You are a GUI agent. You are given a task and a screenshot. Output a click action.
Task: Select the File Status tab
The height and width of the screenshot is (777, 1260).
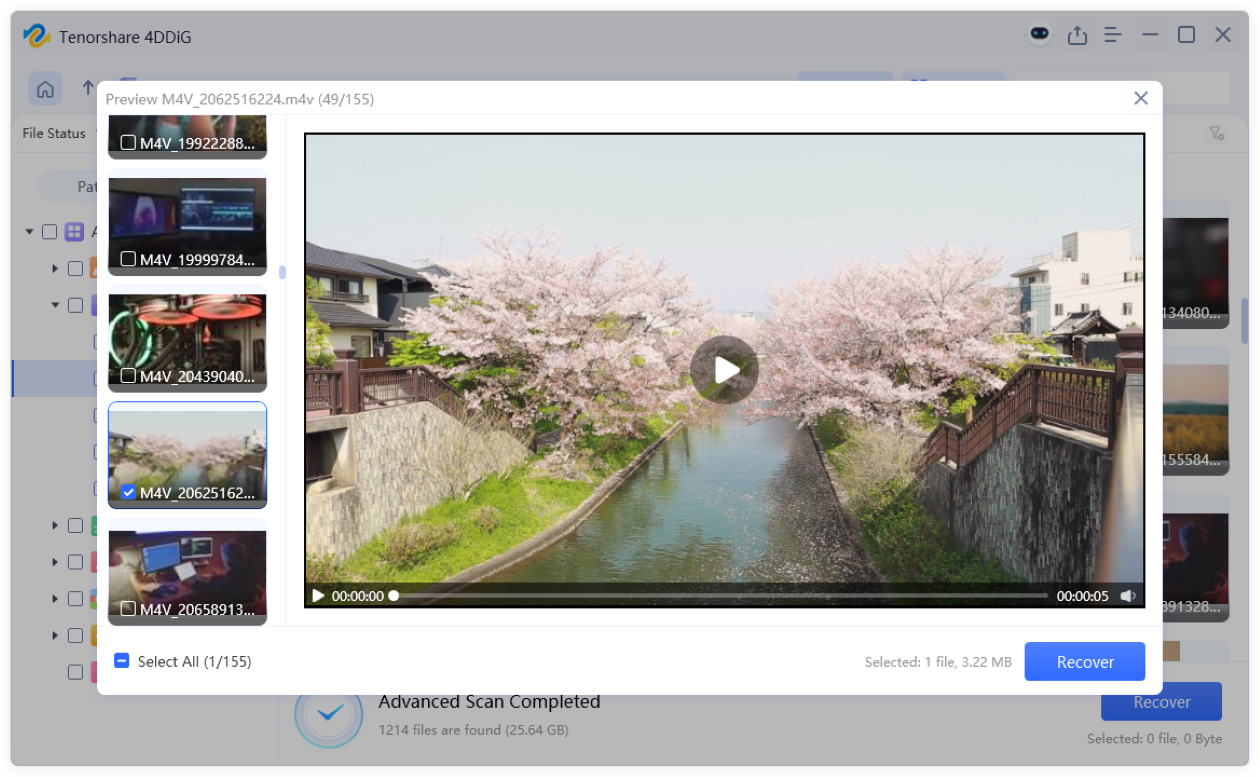52,133
